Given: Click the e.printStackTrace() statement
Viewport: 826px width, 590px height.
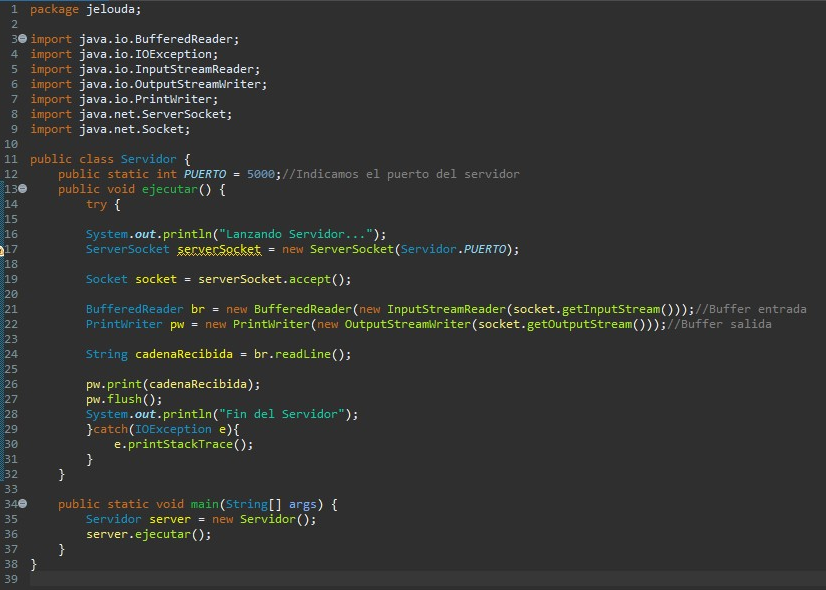Looking at the screenshot, I should tap(183, 444).
